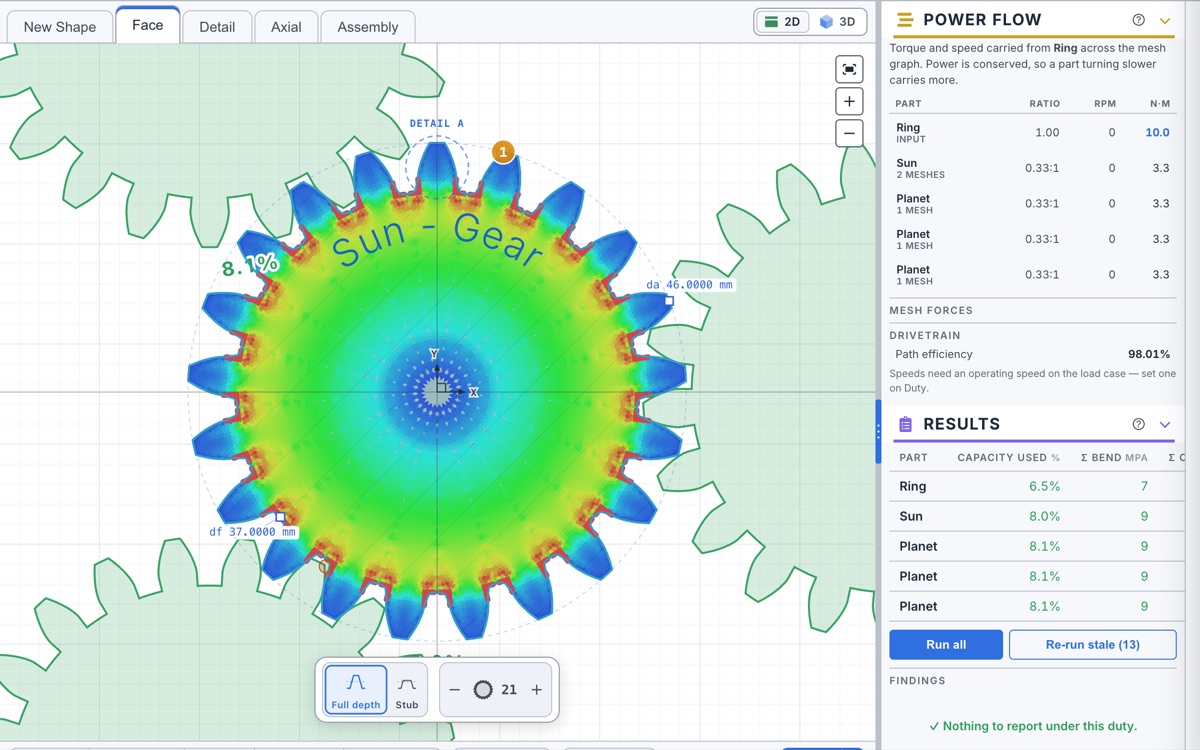This screenshot has height=750, width=1200.
Task: Switch to the Assembly tab
Action: [368, 27]
